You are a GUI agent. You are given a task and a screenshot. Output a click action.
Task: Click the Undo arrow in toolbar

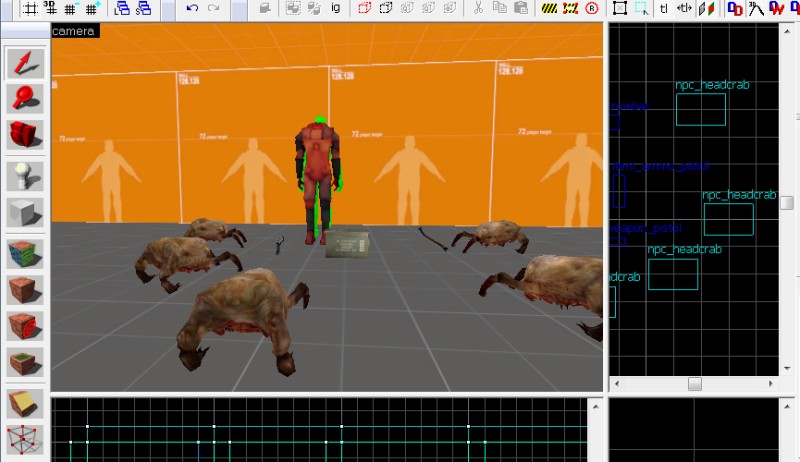[192, 9]
